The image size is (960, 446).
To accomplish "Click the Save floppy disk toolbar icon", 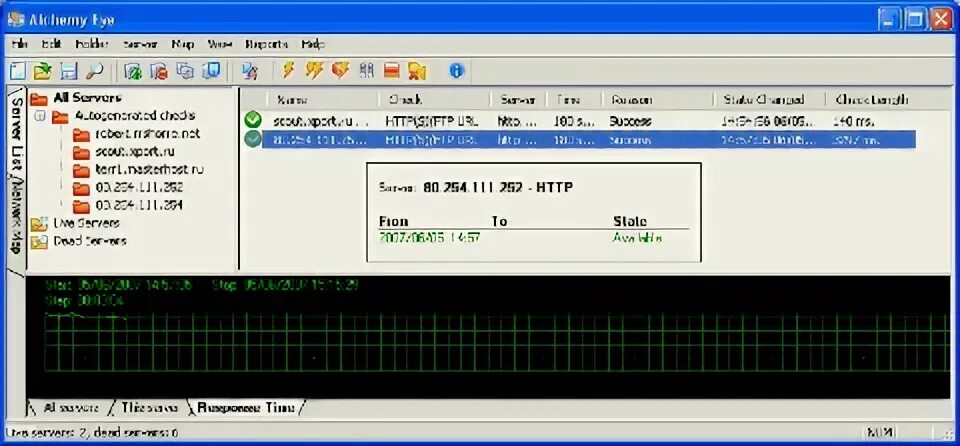I will click(68, 71).
